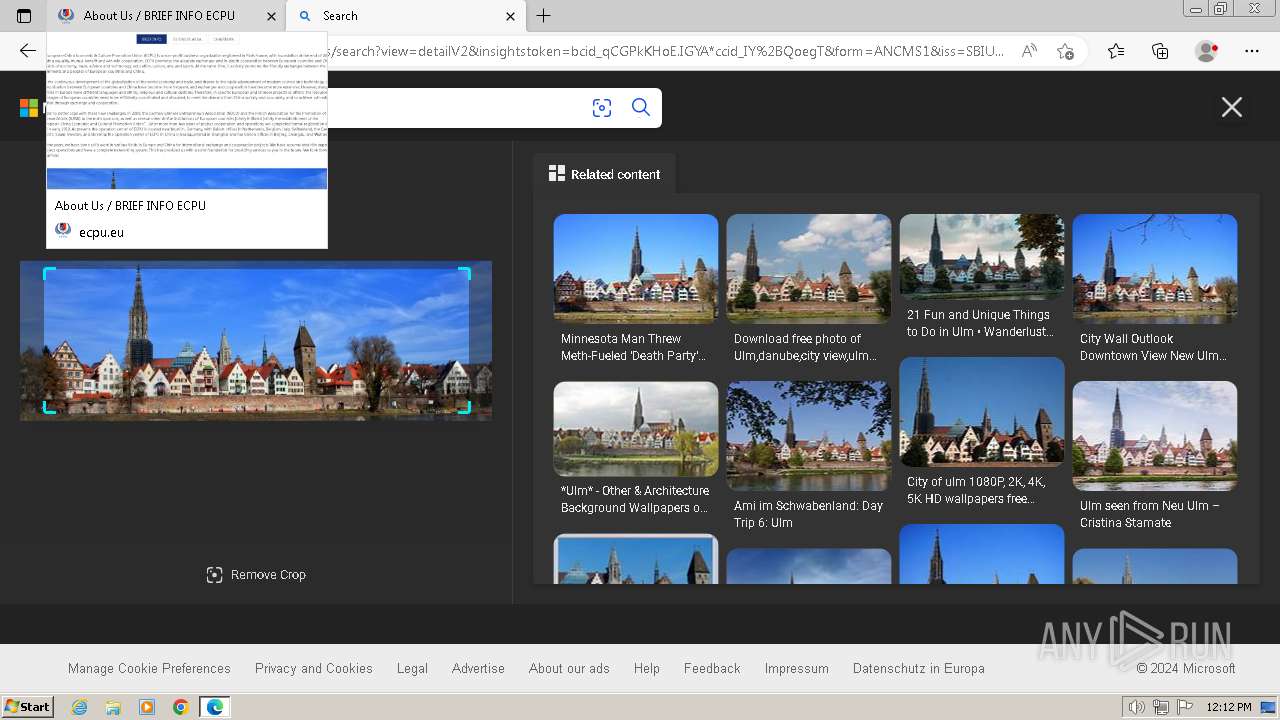Image resolution: width=1280 pixels, height=720 pixels.
Task: Open Privacy and Cookies link
Action: click(x=314, y=669)
